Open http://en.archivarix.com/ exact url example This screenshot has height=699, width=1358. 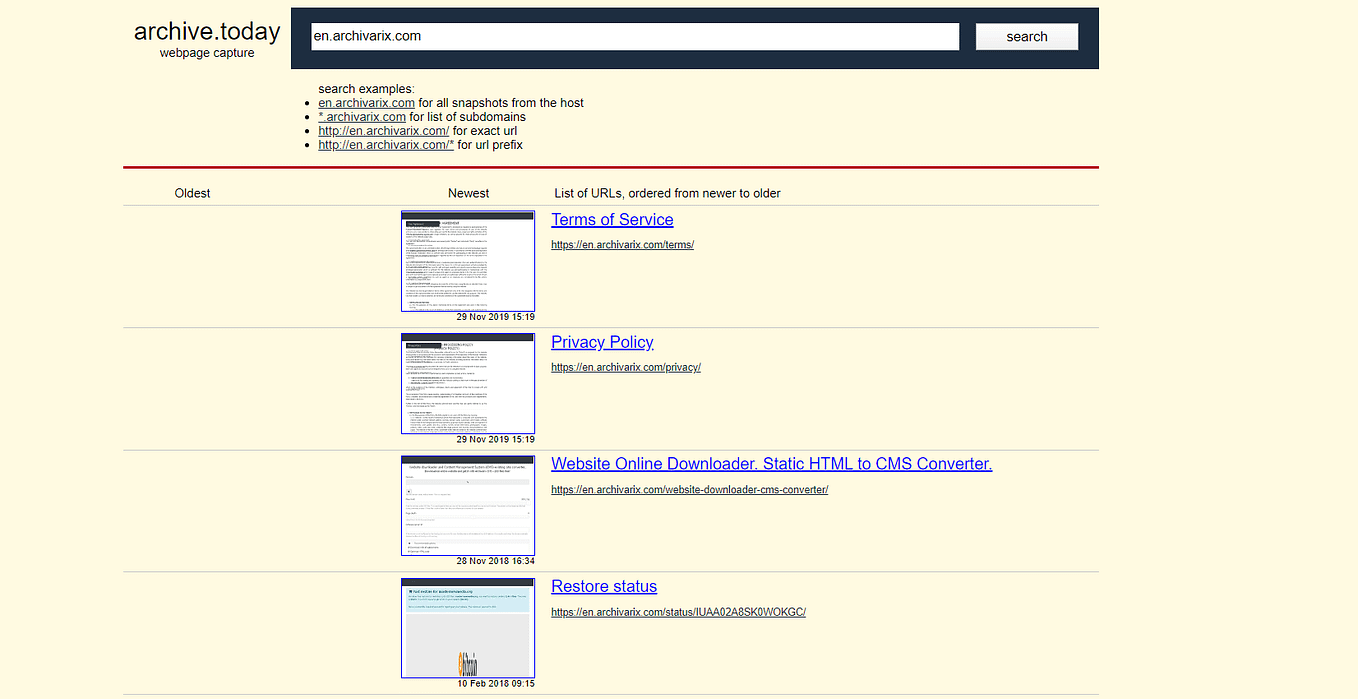[x=383, y=131]
